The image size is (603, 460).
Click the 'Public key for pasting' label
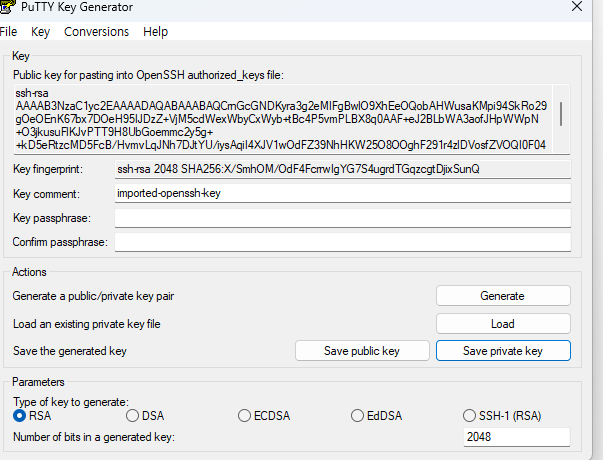pos(148,75)
